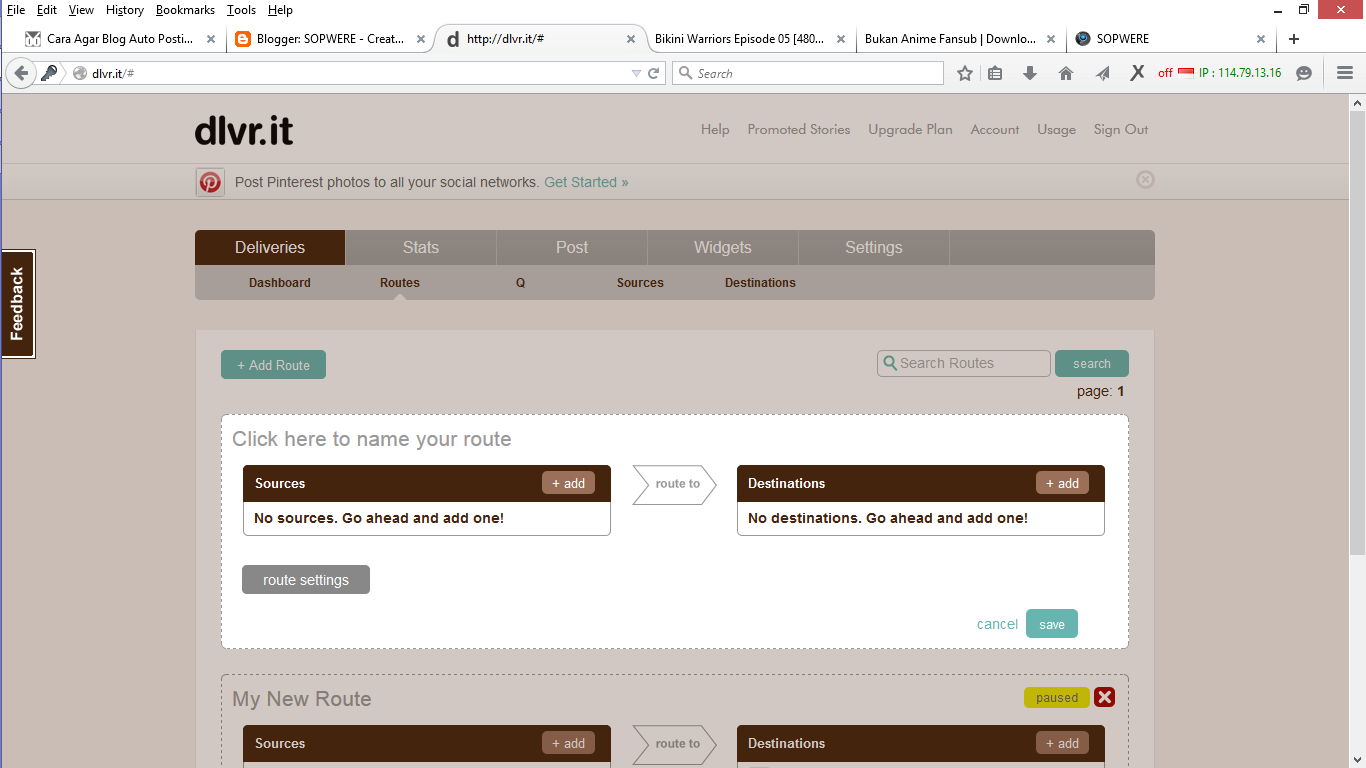
Task: Toggle the paused status of My New Route
Action: click(1057, 698)
